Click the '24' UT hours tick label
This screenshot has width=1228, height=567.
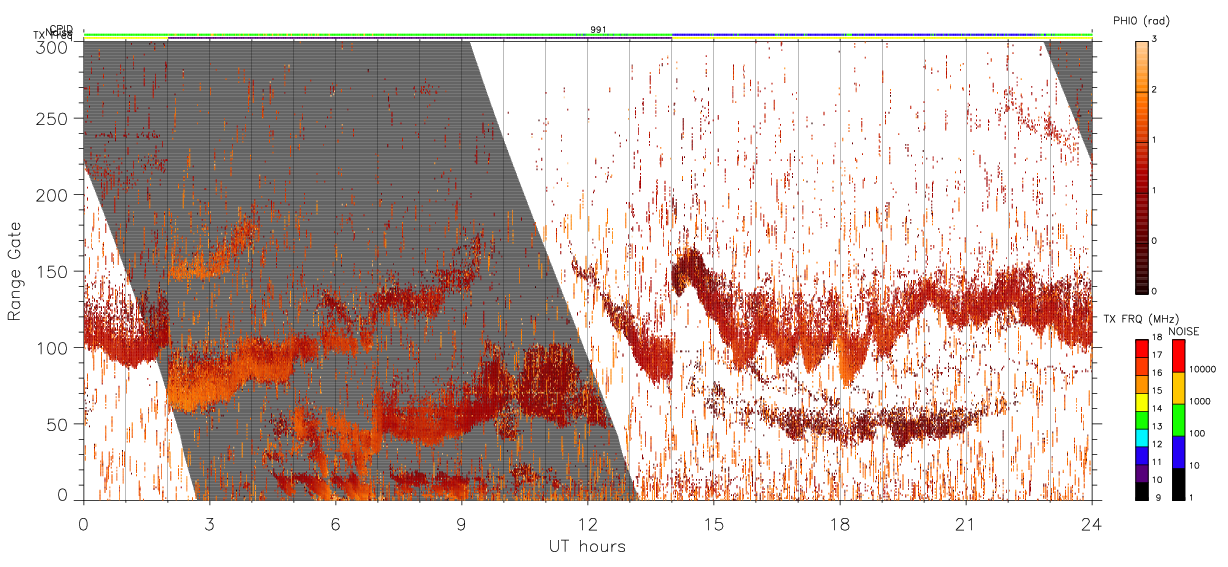[1091, 523]
